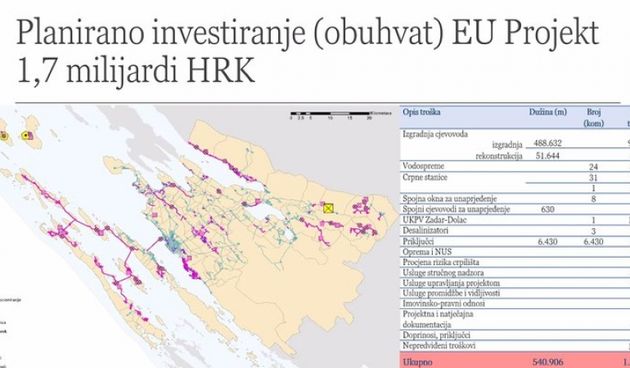Click 6.430 in the Dužina column
This screenshot has width=630, height=368.
coord(547,241)
